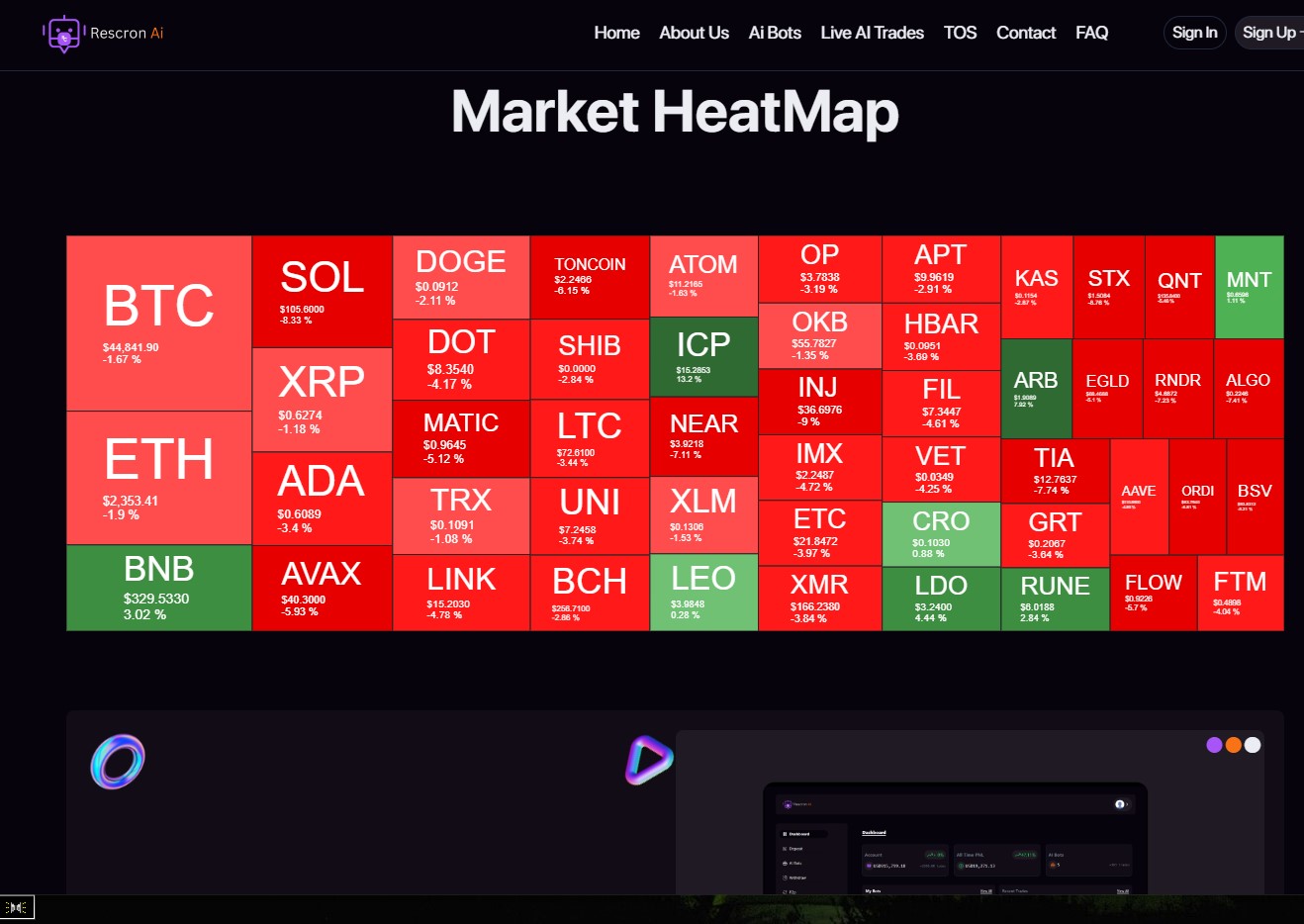
Task: Choose the ETH heatmap tile
Action: pyautogui.click(x=158, y=477)
